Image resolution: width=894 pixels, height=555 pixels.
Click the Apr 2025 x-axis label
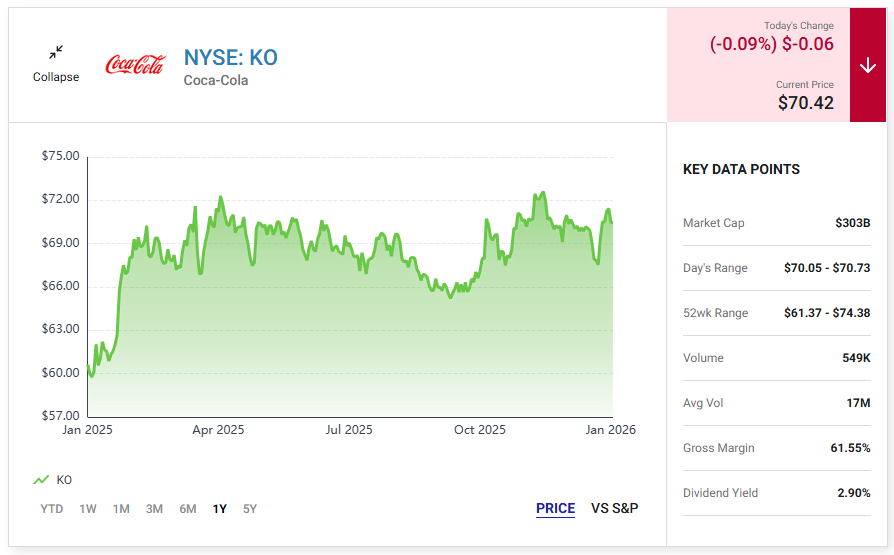(x=218, y=430)
